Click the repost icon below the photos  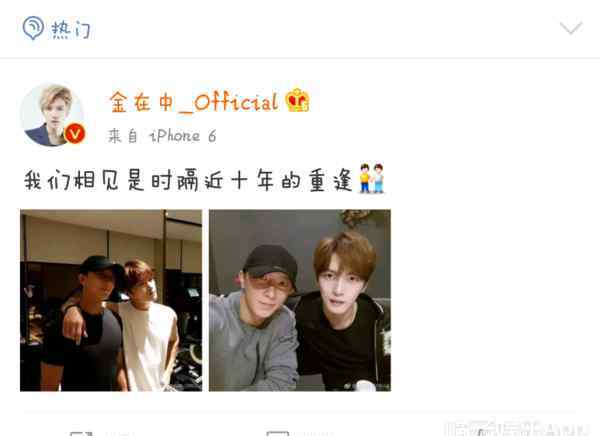[x=82, y=433]
